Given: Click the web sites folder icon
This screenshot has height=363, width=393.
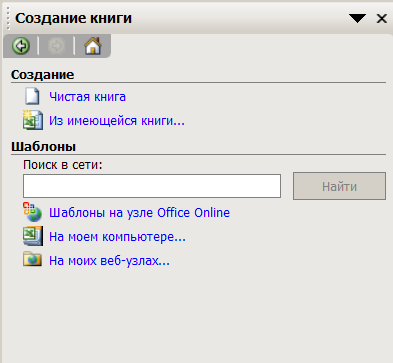Looking at the screenshot, I should tap(32, 259).
